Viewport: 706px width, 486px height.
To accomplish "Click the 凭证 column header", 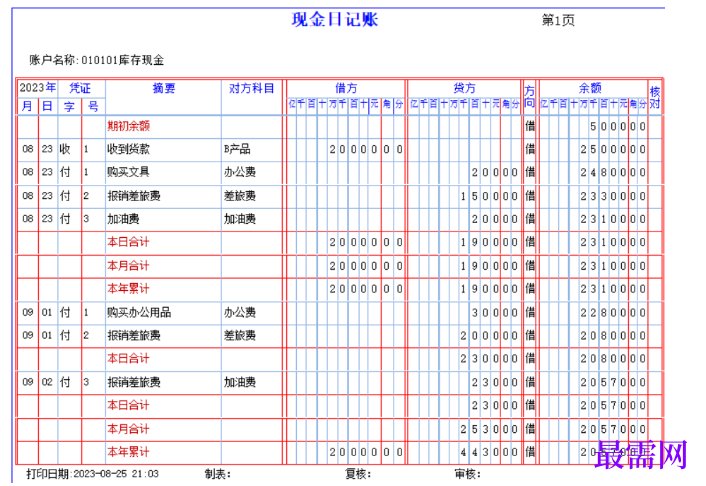I will tap(80, 88).
